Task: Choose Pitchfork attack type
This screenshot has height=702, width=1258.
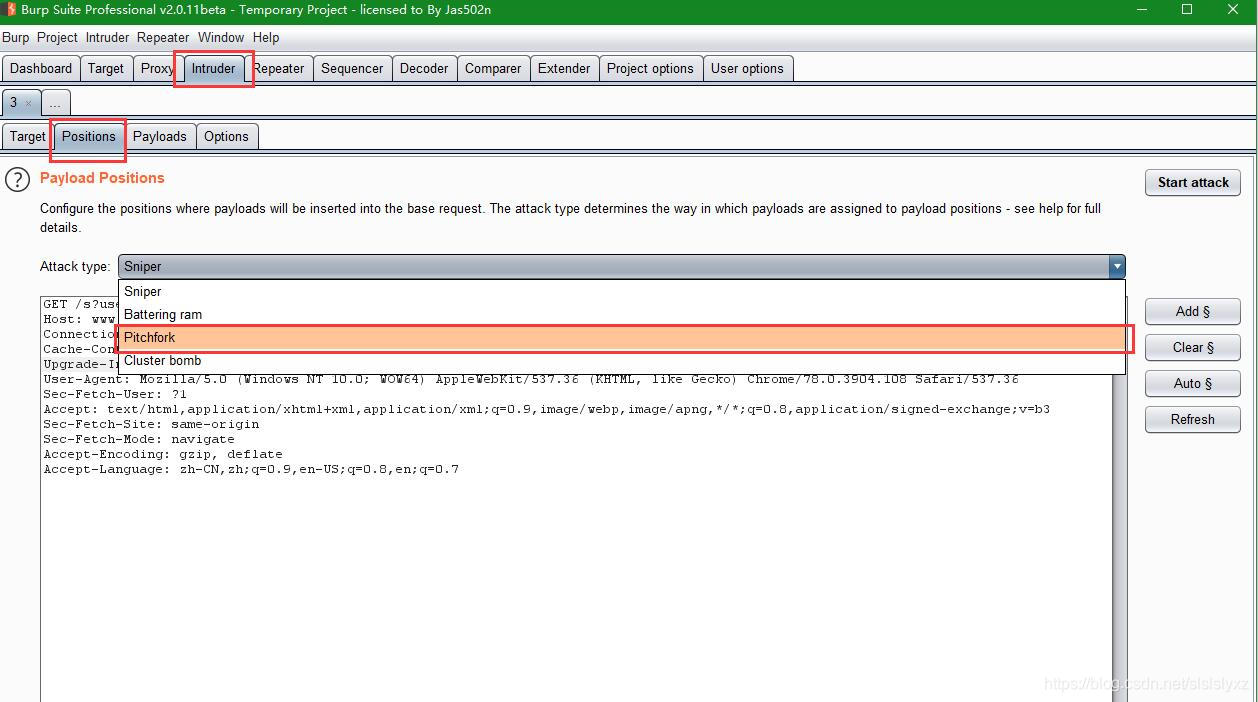Action: [x=622, y=337]
